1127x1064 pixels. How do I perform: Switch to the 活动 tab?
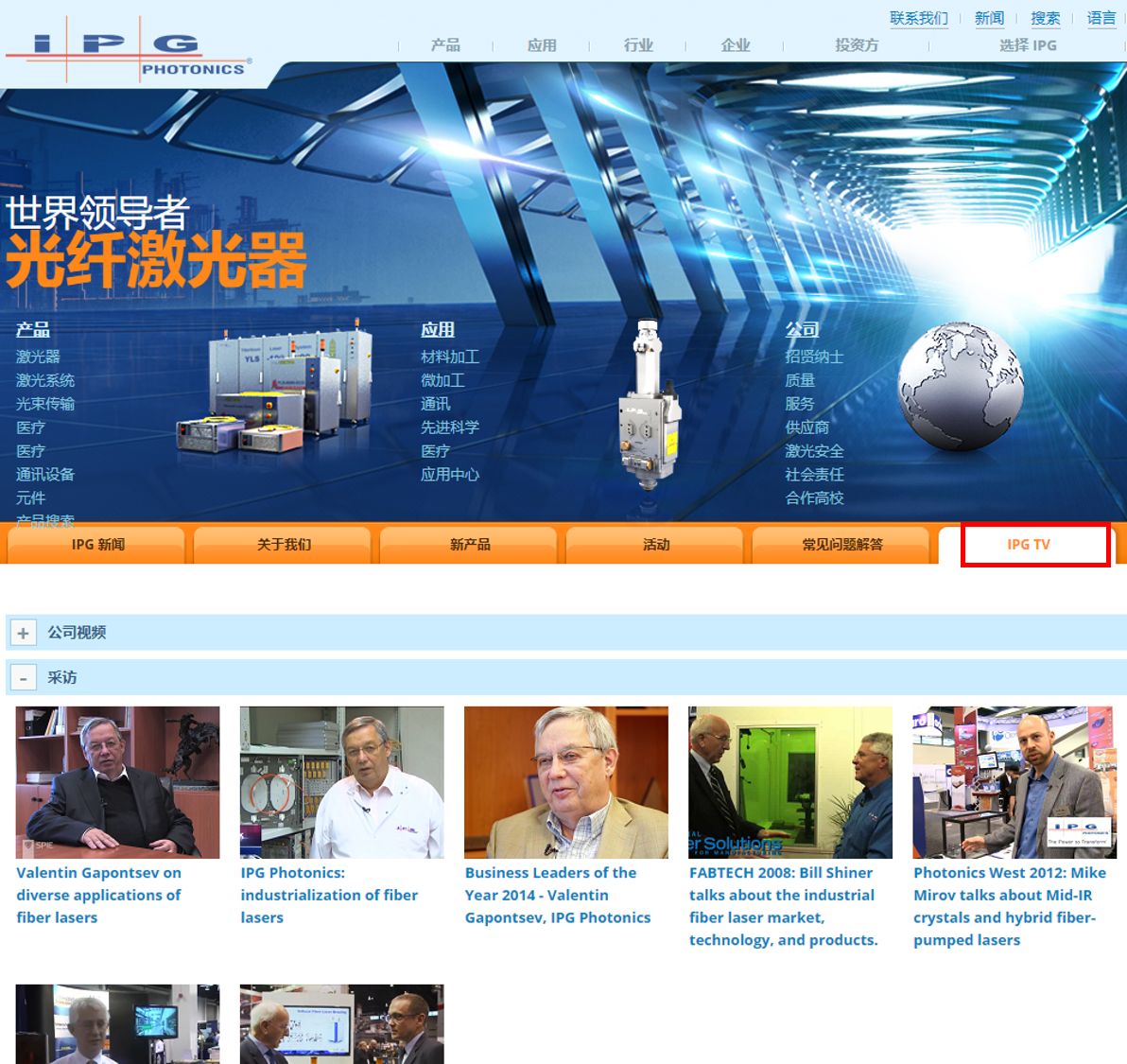[656, 545]
